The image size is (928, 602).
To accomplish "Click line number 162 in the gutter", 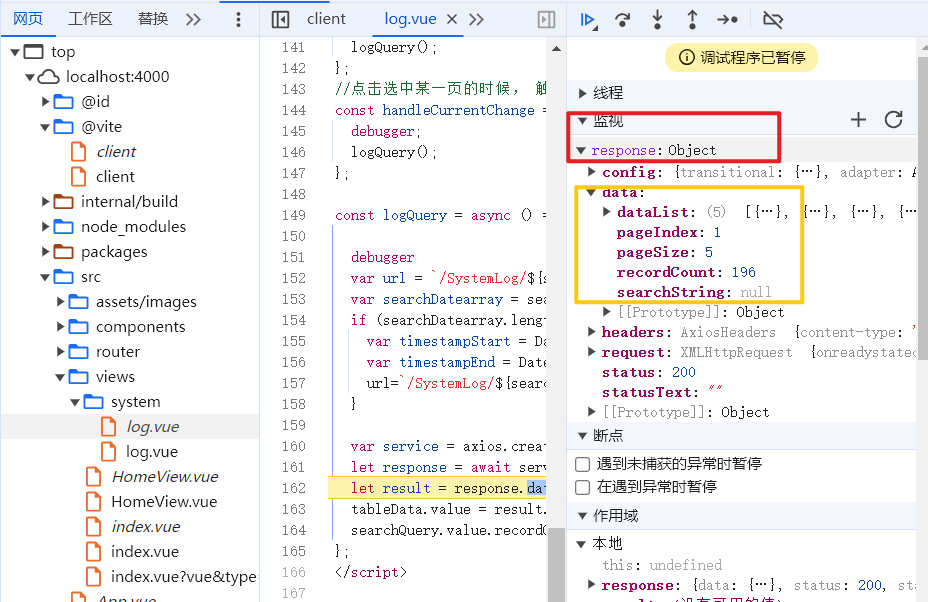I will [294, 488].
